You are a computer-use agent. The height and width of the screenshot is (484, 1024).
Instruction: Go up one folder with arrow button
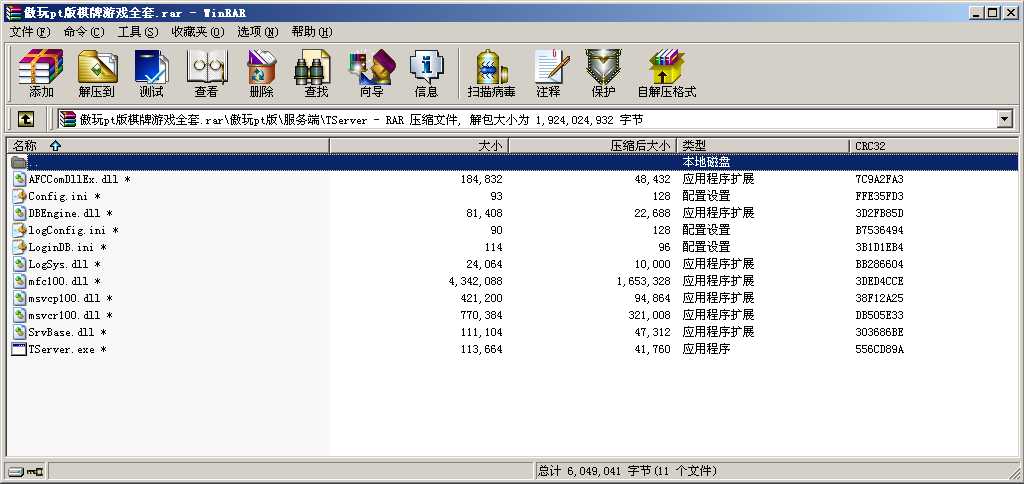(x=25, y=119)
